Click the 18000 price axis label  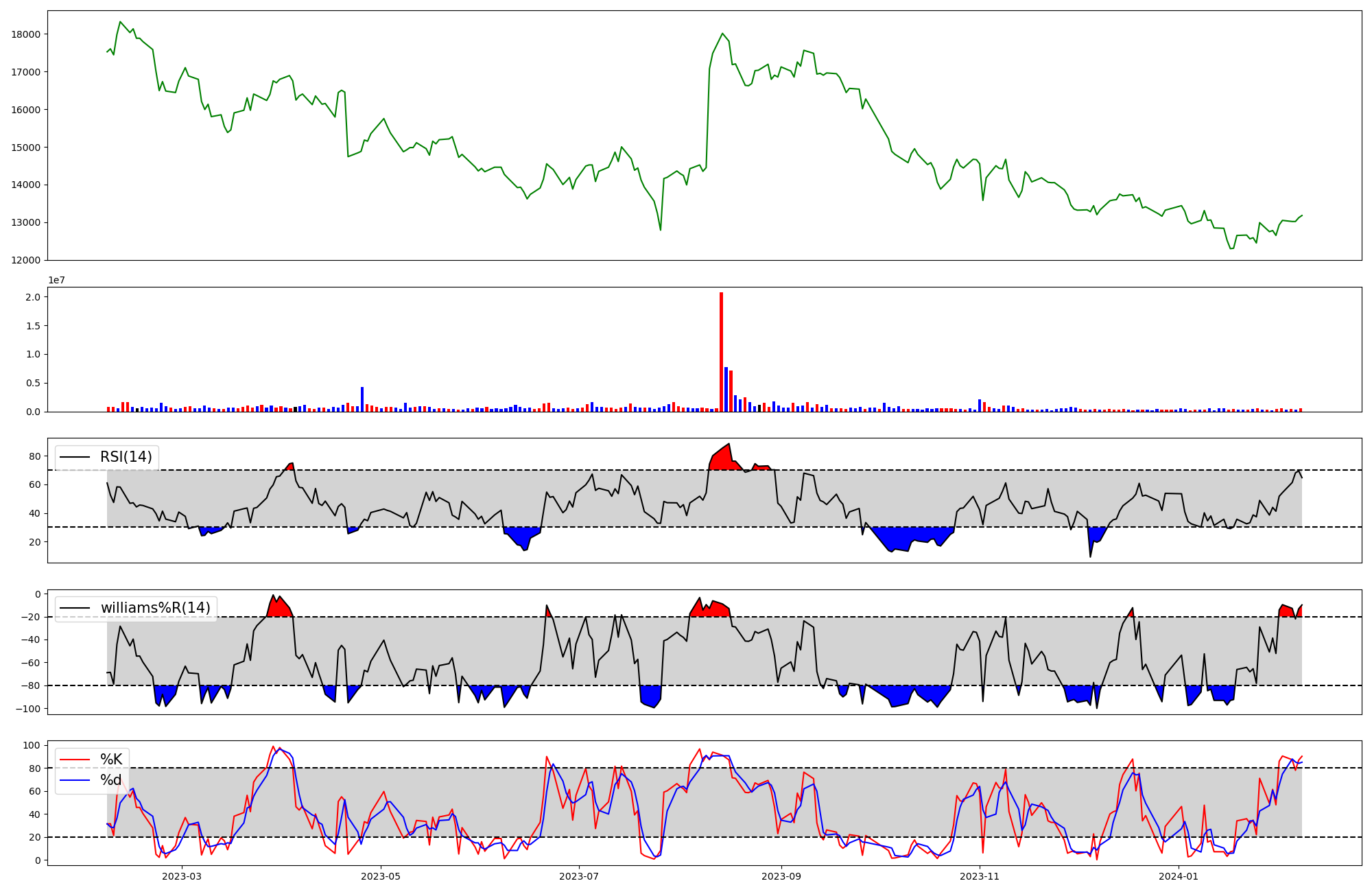click(x=27, y=34)
